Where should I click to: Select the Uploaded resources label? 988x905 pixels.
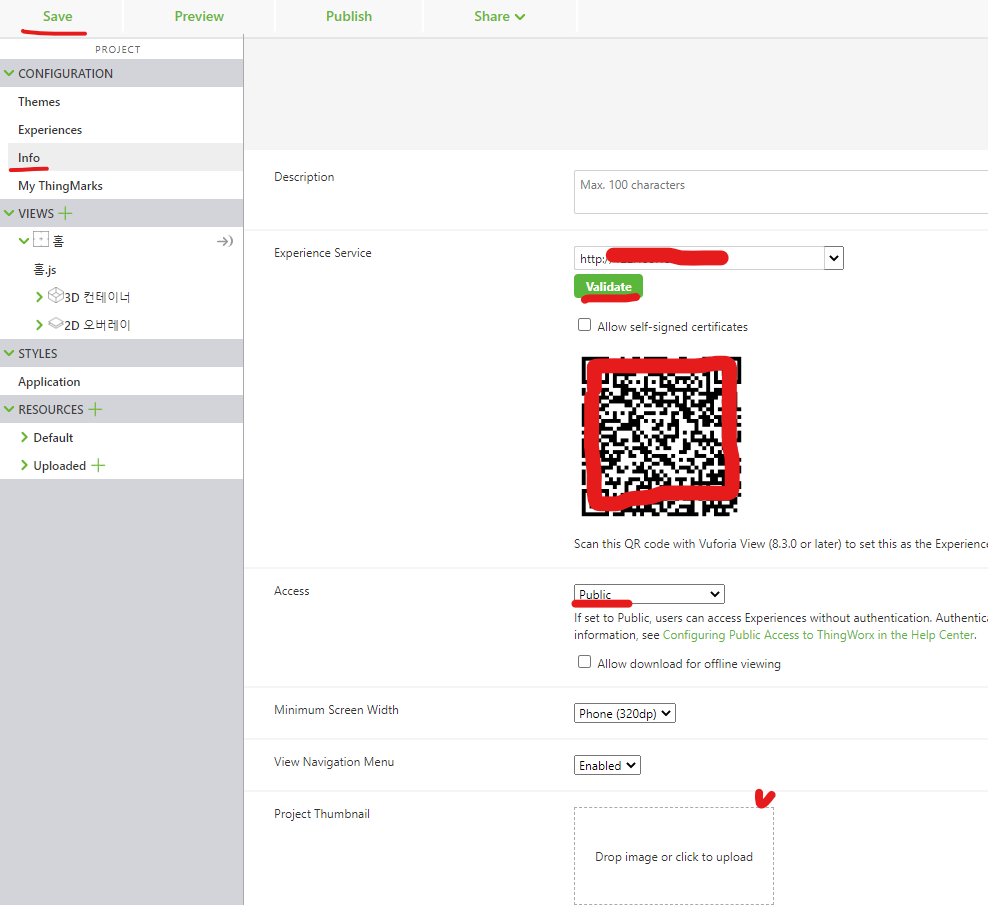coord(59,466)
